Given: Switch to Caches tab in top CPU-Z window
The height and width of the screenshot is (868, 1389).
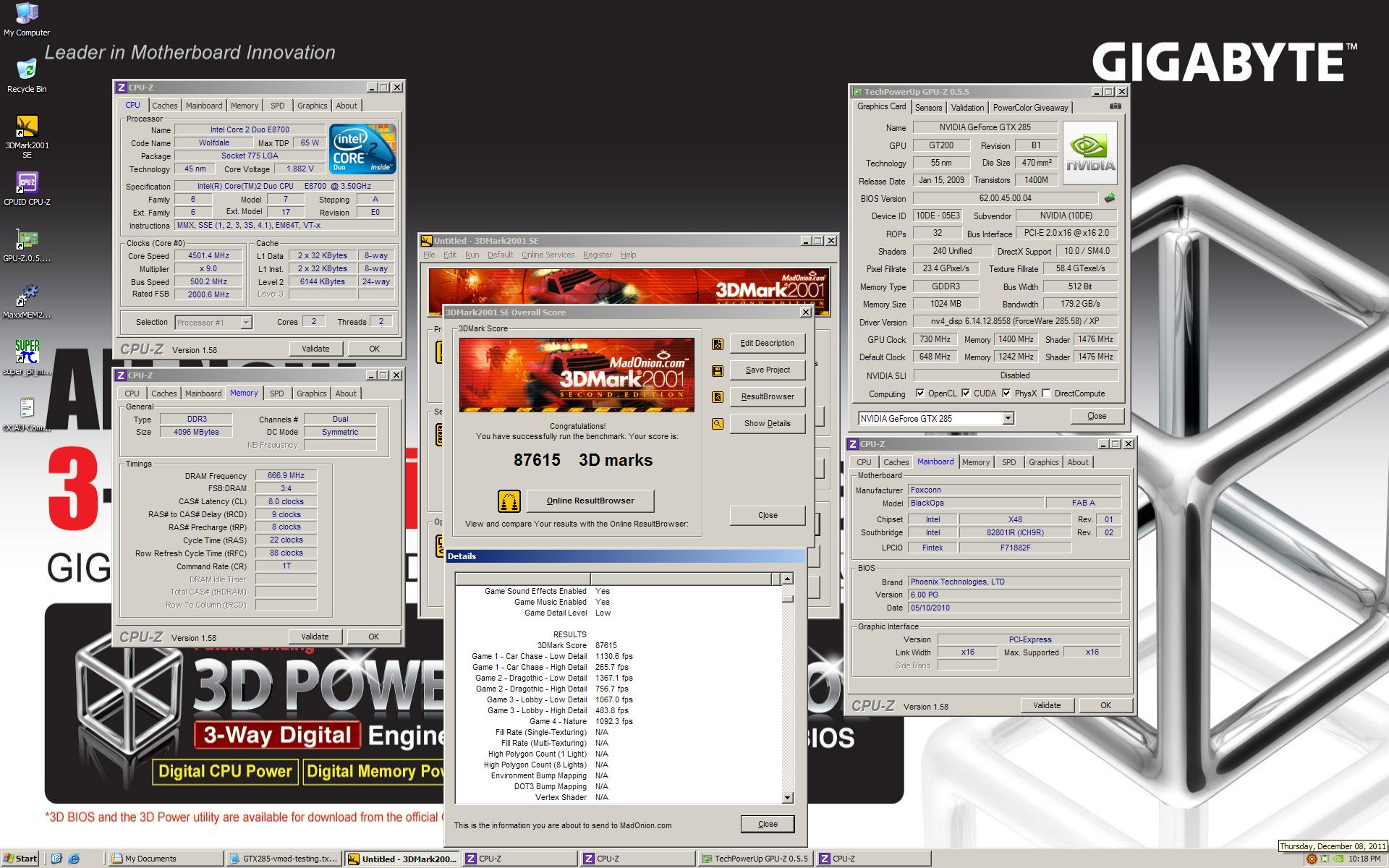Looking at the screenshot, I should [164, 106].
